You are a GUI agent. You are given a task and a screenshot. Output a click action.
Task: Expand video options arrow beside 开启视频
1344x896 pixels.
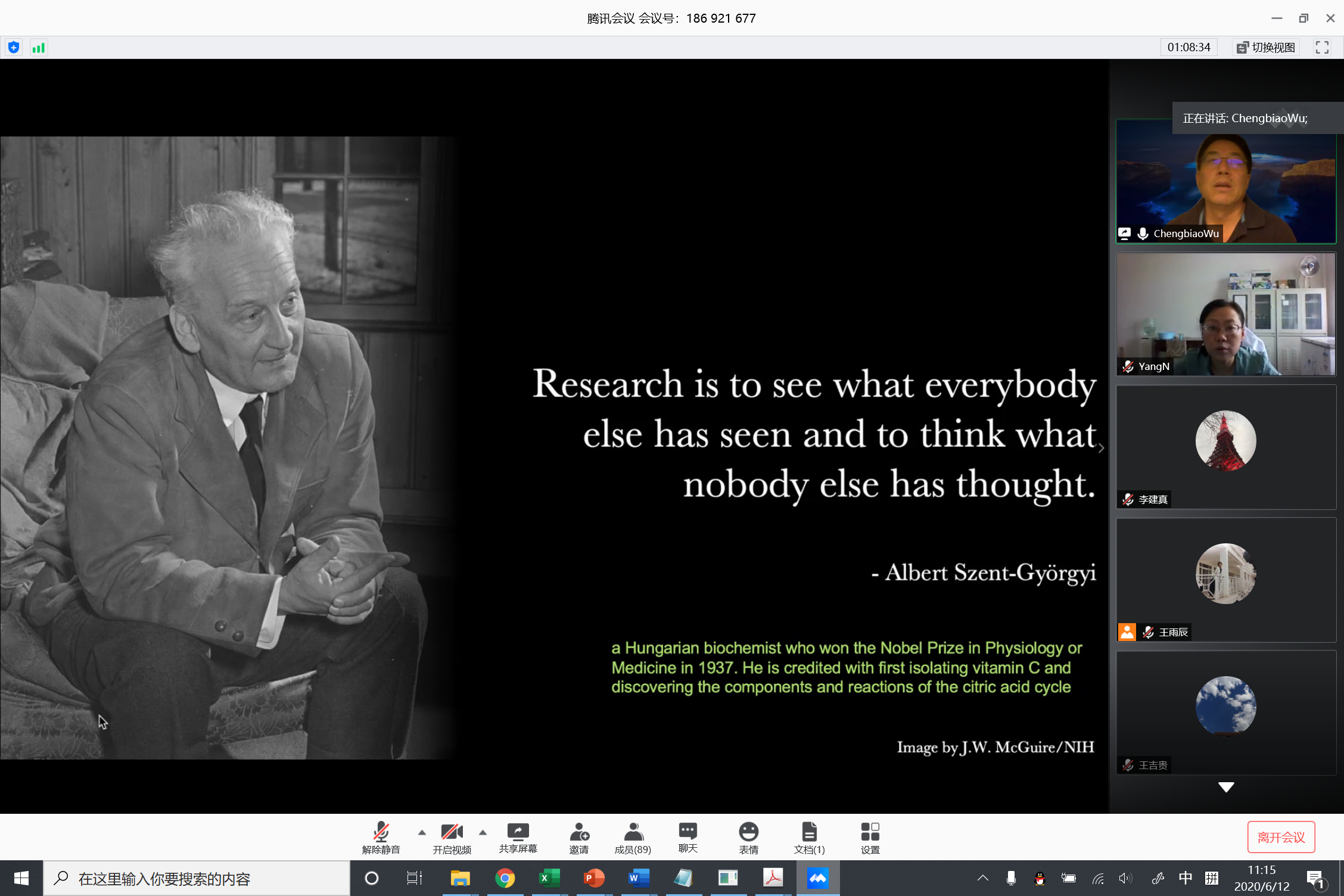click(x=483, y=832)
